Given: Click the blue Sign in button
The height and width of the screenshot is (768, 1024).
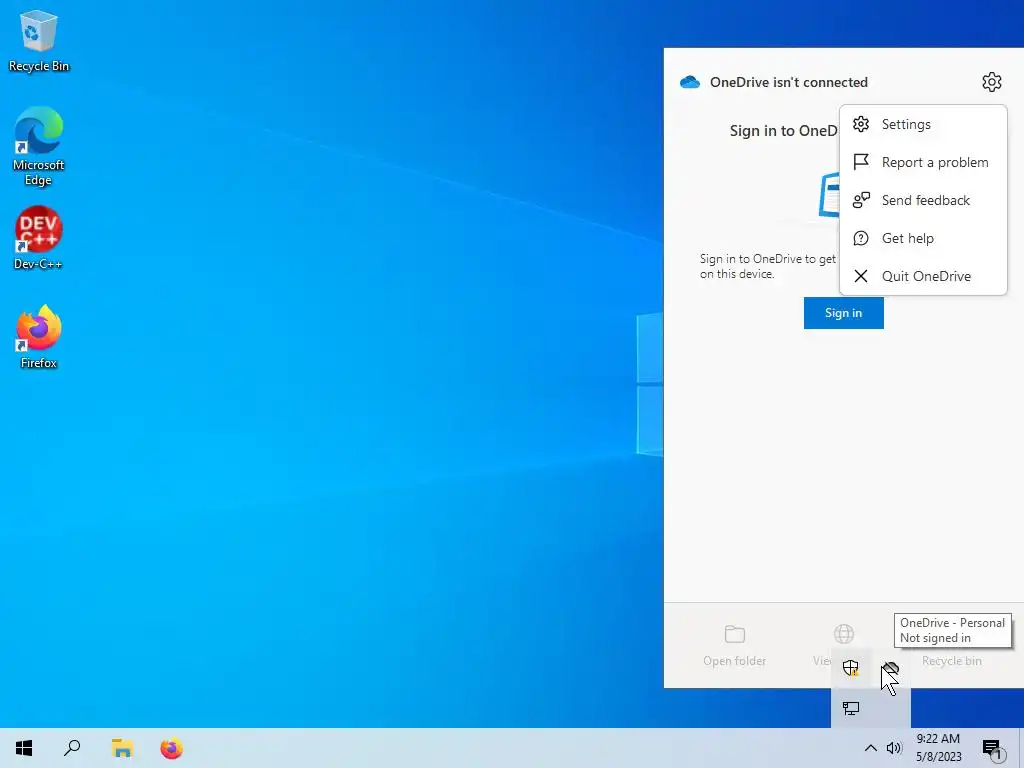Looking at the screenshot, I should pos(843,313).
